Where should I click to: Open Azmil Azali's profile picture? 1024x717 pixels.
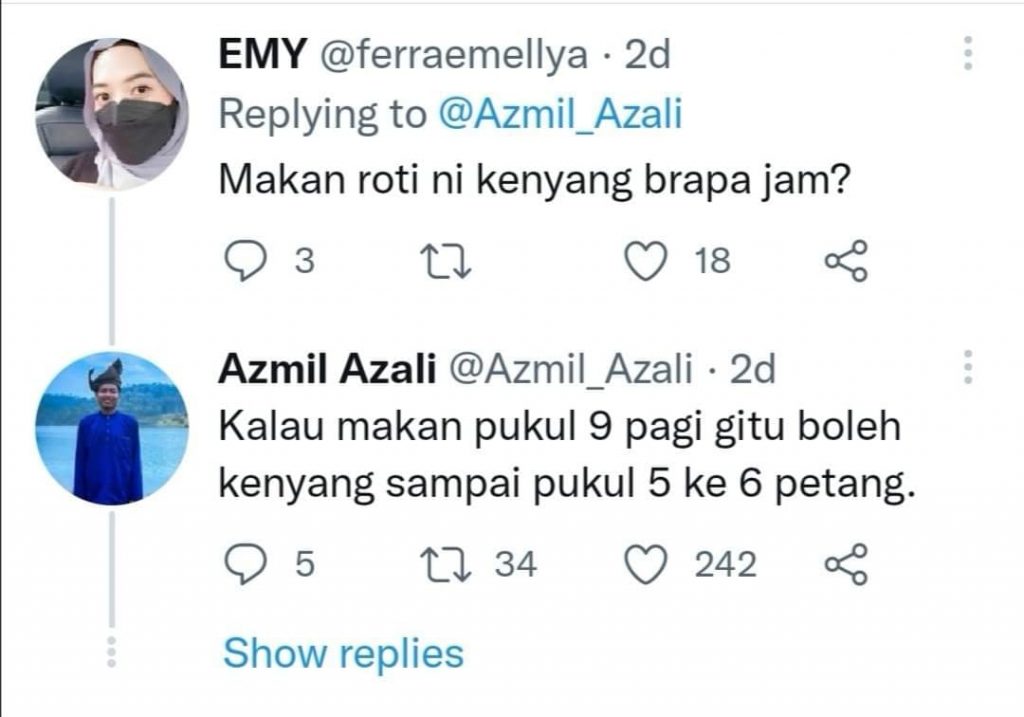point(111,427)
